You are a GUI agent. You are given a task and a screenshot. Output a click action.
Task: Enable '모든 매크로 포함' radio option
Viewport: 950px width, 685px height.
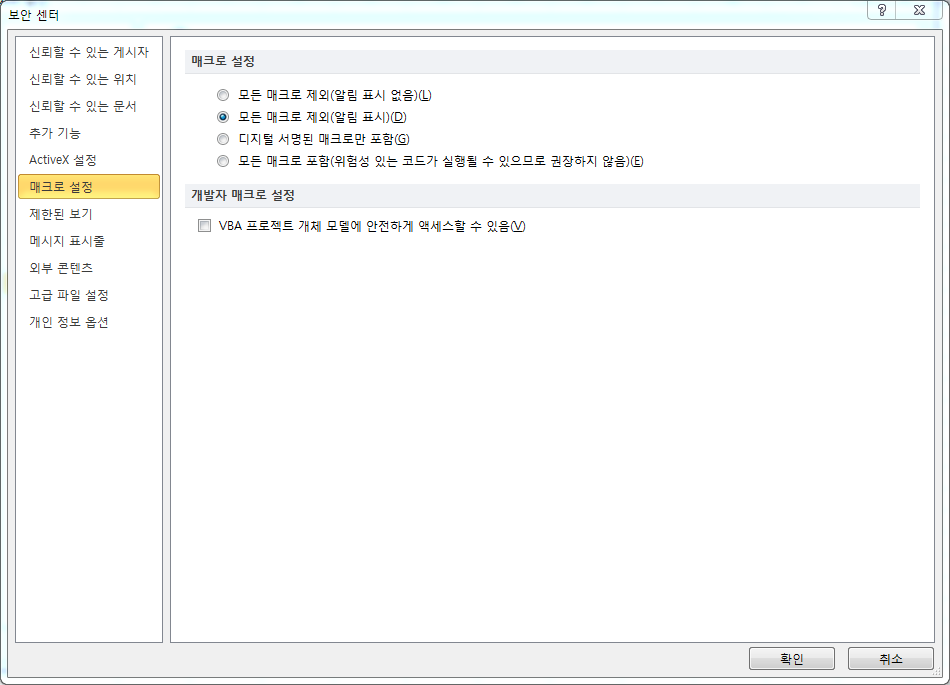[x=223, y=161]
